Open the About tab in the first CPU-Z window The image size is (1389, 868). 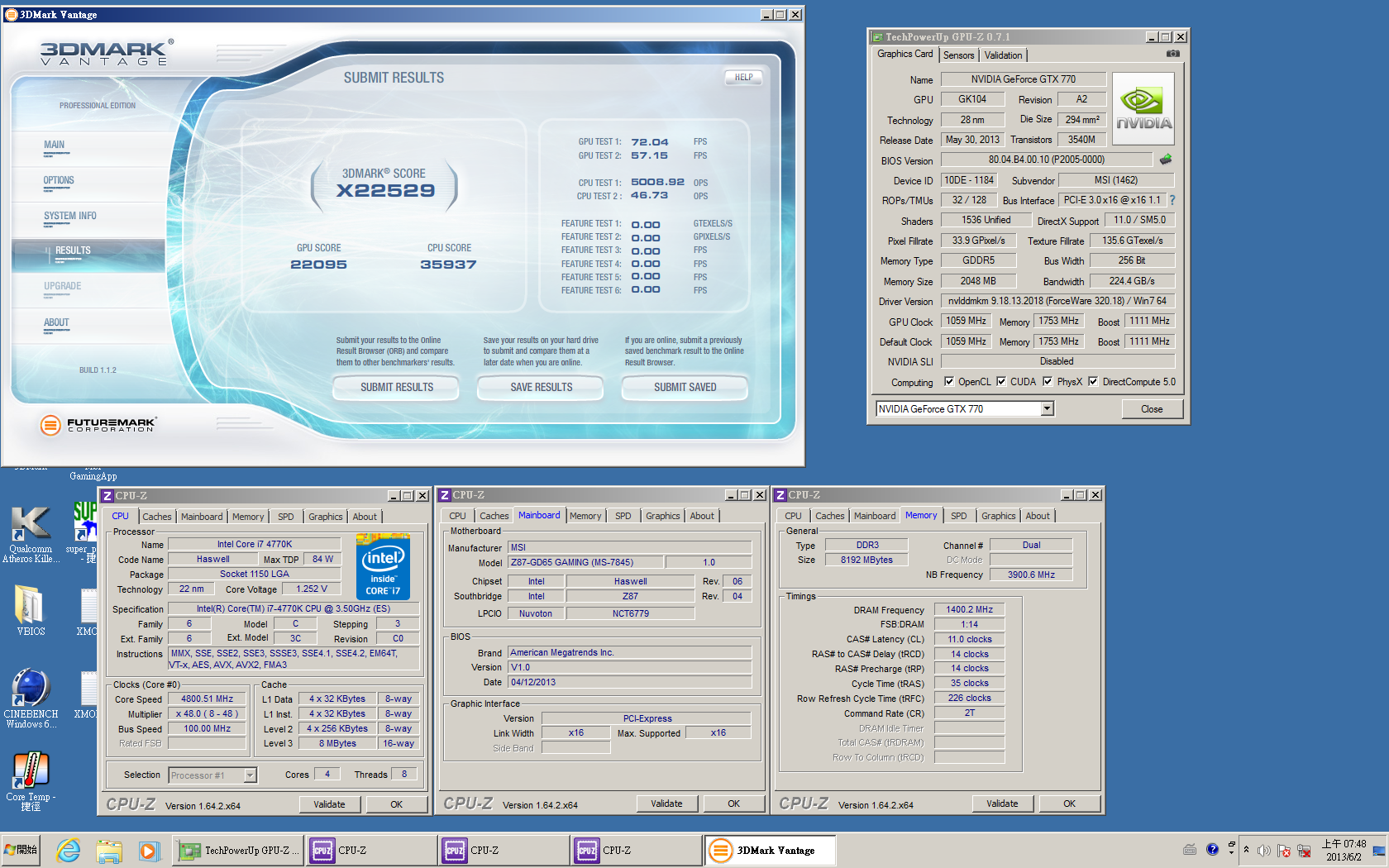[x=365, y=517]
